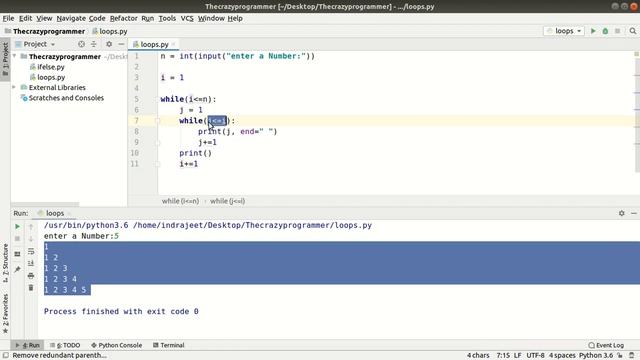640x360 pixels.
Task: Click loops.py breadcrumb in navigation bar
Action: 109,31
